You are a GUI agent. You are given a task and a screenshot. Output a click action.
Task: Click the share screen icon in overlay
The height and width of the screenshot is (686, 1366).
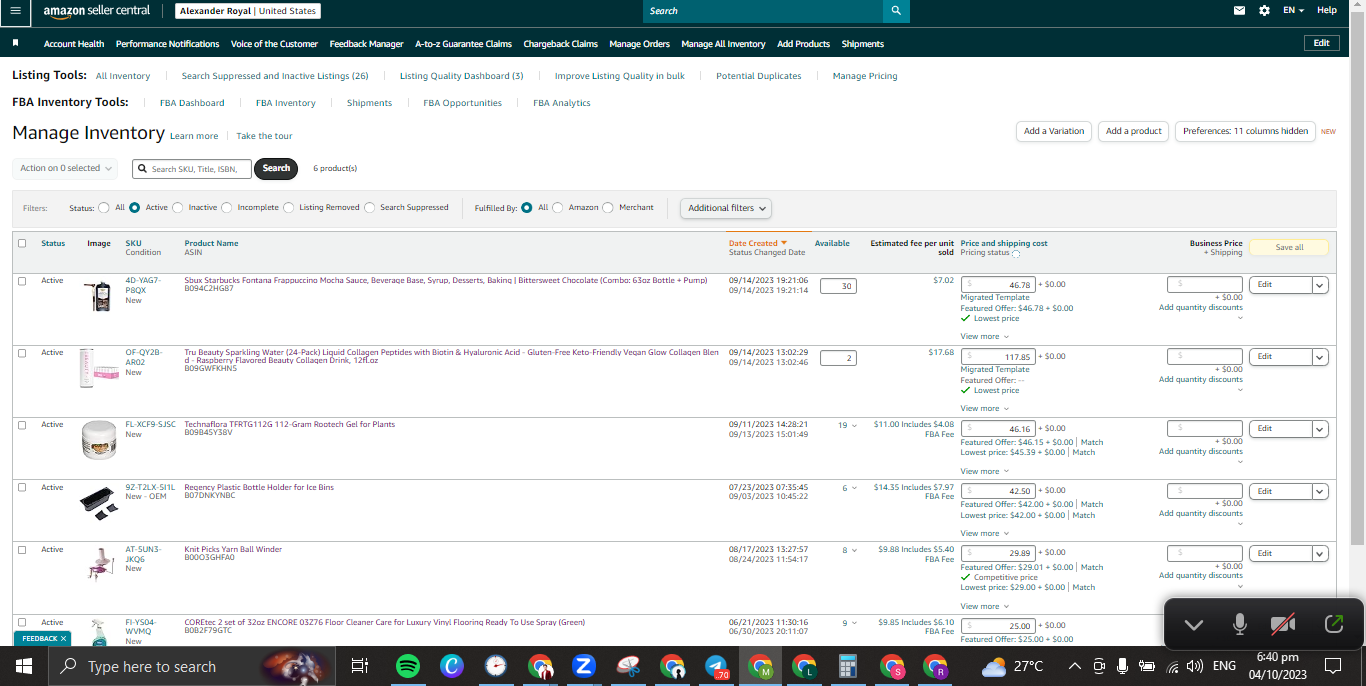[x=1334, y=624]
